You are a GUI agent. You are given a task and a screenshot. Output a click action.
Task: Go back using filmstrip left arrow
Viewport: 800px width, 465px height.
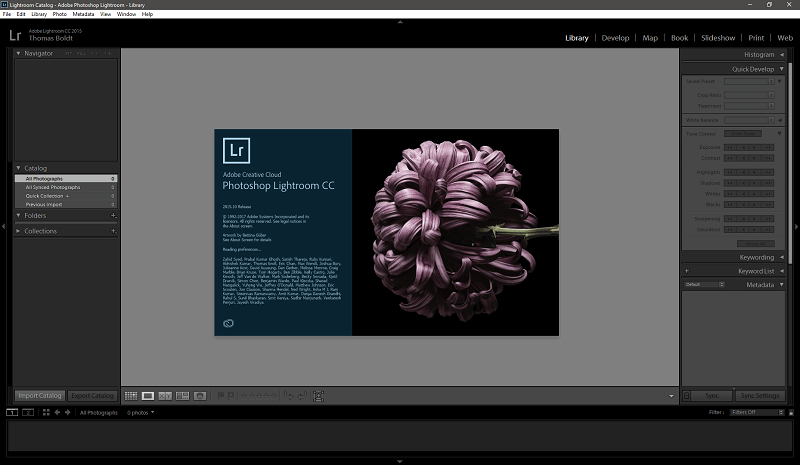pos(57,412)
